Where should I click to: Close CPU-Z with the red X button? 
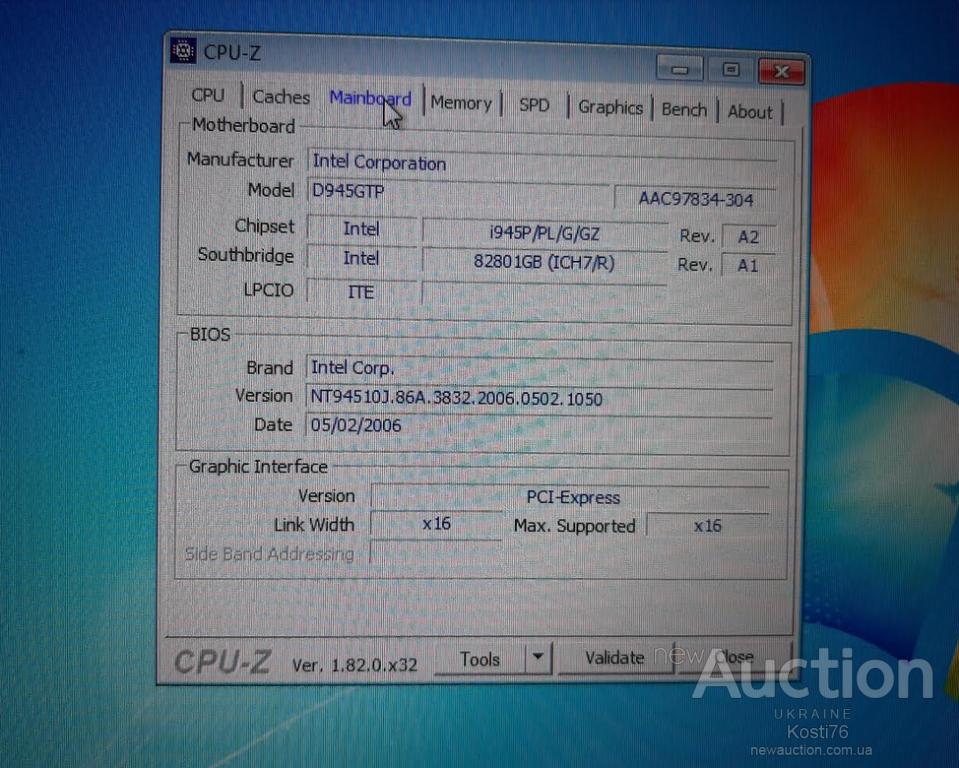pos(781,72)
